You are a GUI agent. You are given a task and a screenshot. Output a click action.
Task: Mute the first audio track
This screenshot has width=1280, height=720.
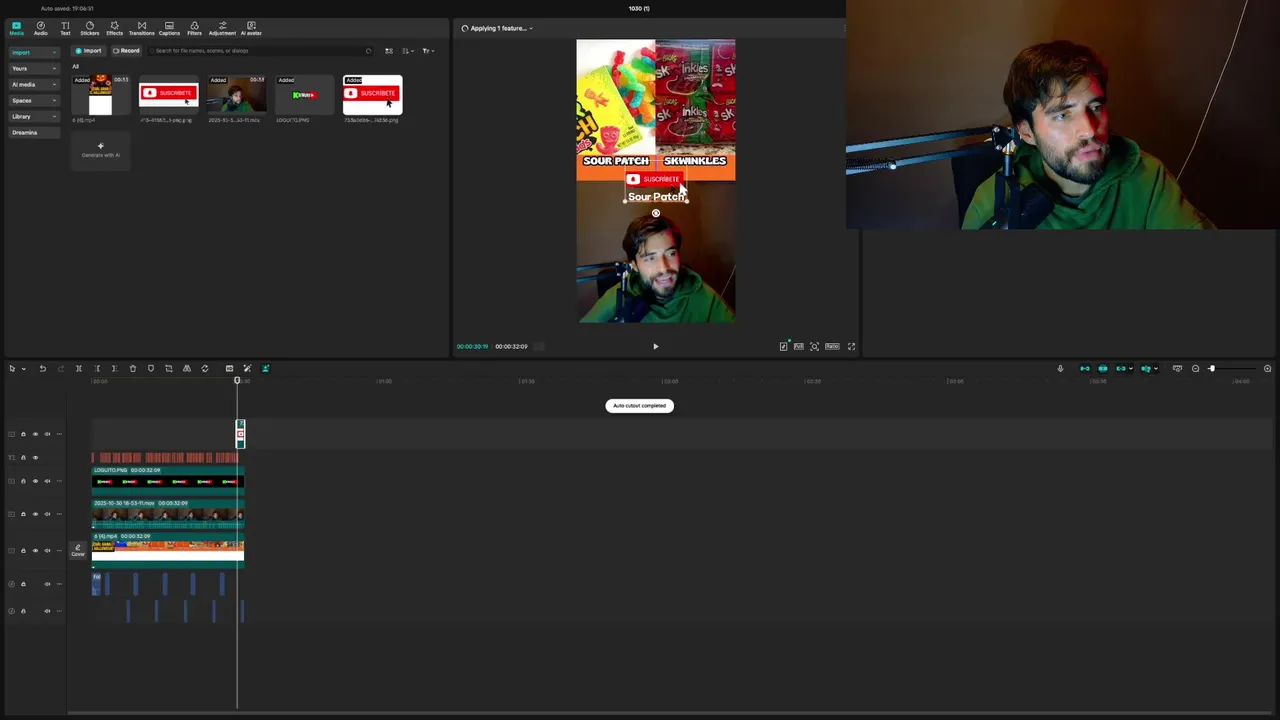[47, 584]
